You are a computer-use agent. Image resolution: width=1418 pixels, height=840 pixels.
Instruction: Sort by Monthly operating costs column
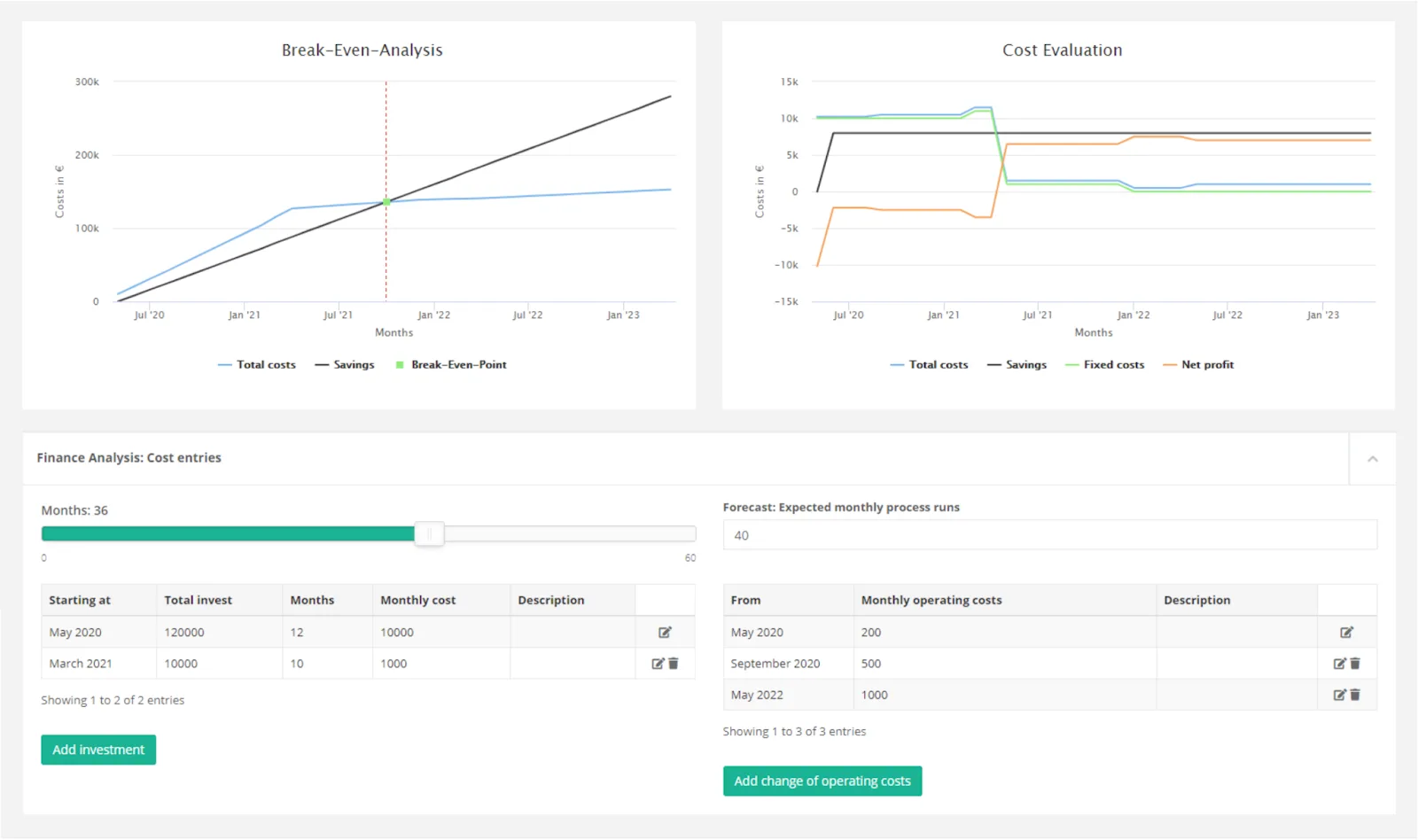coord(1005,600)
